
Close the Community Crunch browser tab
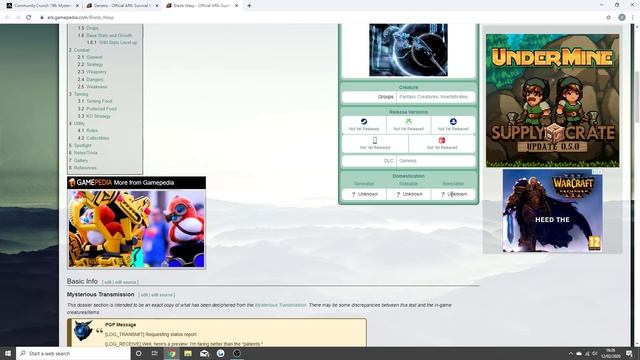pyautogui.click(x=77, y=6)
